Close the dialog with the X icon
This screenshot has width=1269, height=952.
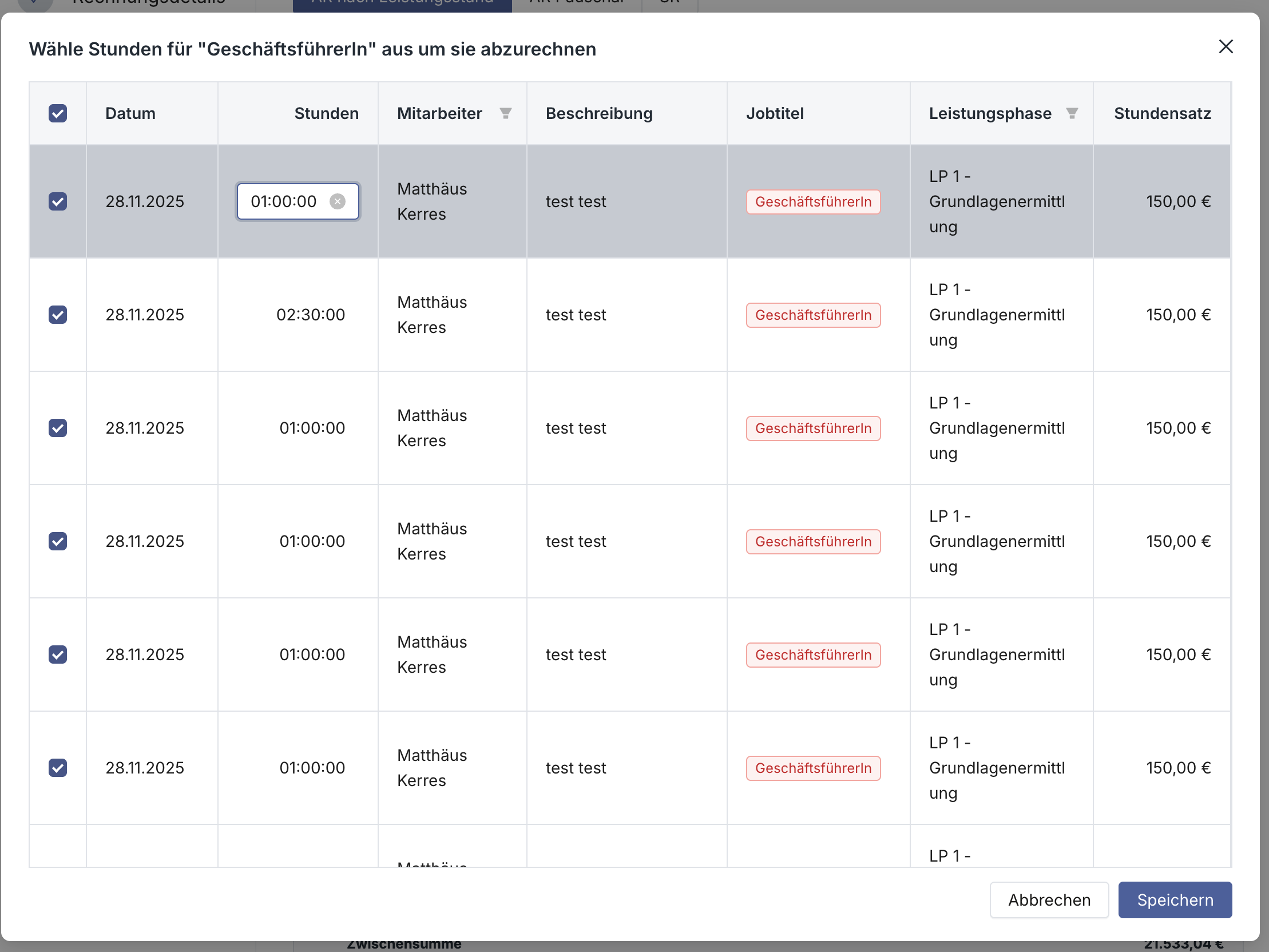click(x=1226, y=46)
